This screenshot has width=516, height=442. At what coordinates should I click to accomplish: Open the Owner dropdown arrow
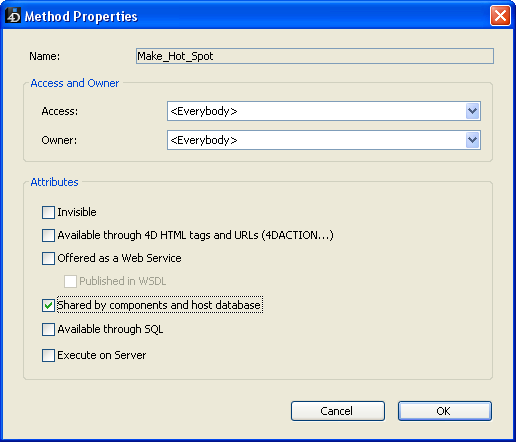[472, 140]
